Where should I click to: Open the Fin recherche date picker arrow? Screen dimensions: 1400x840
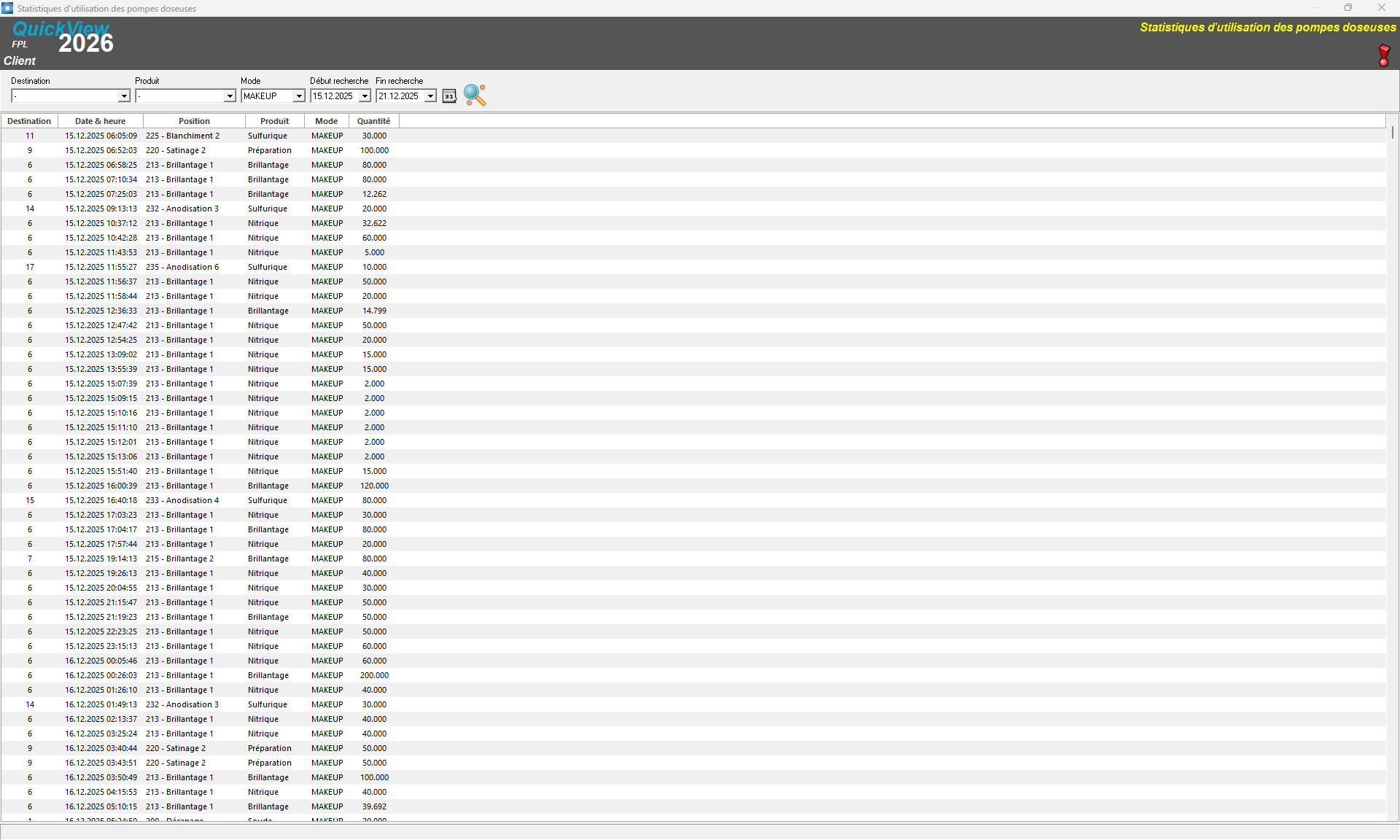tap(430, 96)
